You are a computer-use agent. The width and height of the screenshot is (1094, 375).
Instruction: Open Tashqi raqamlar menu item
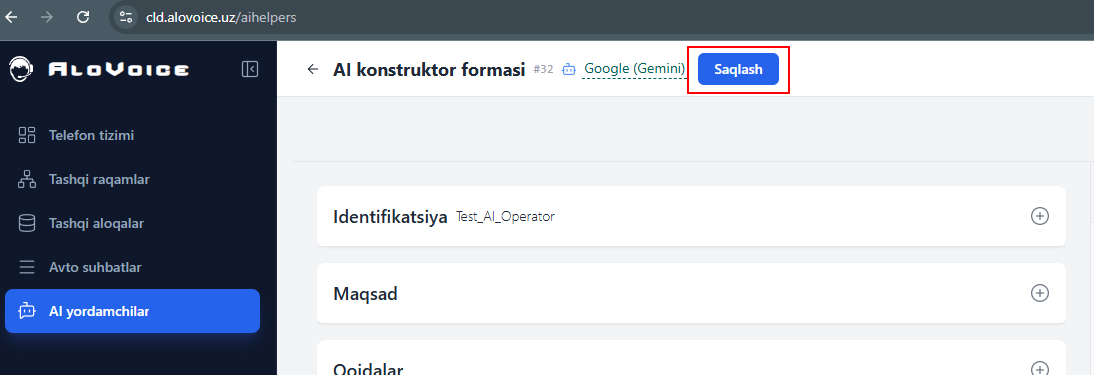click(133, 179)
